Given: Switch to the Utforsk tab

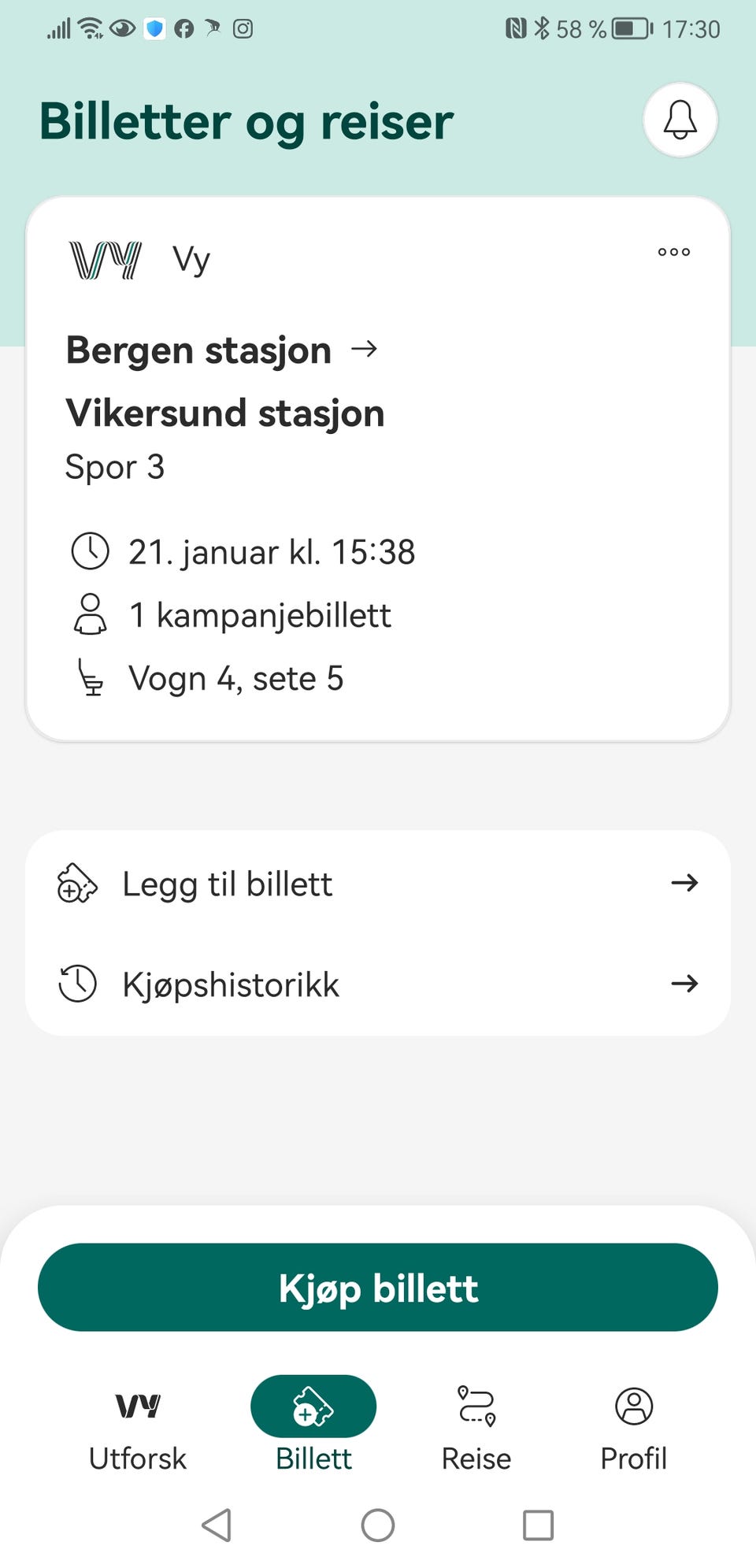Looking at the screenshot, I should coord(138,1427).
